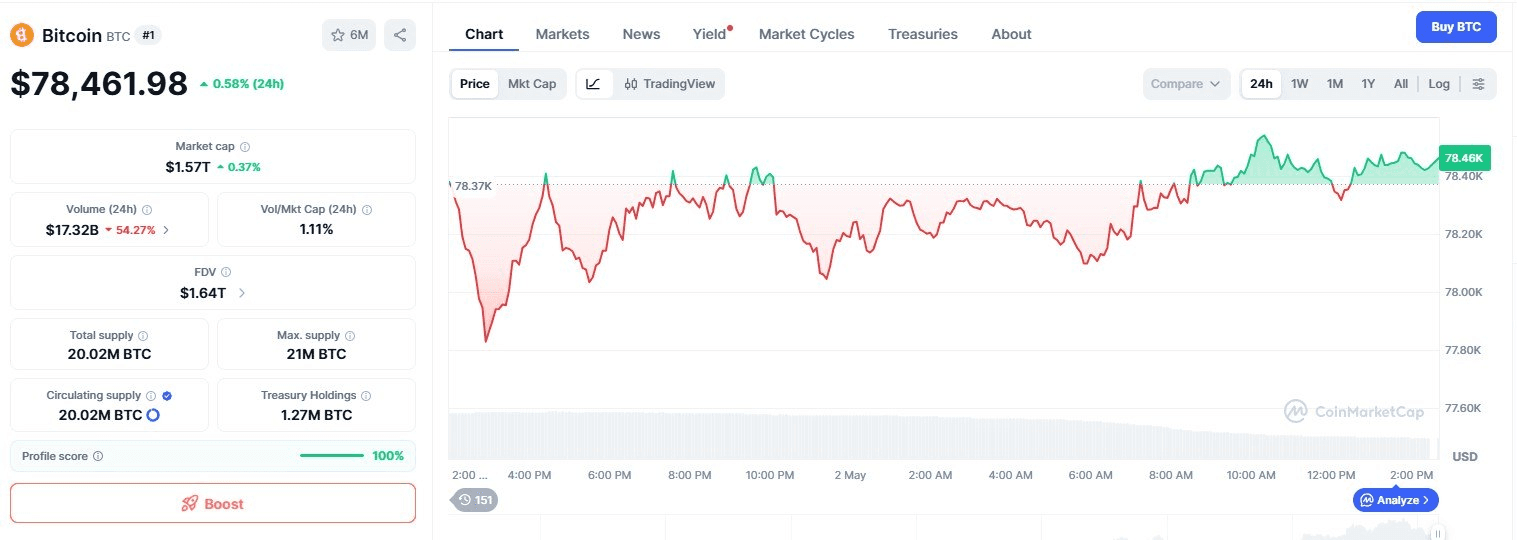Open the Yield tab
Viewport: 1517px width, 540px height.
tap(710, 34)
